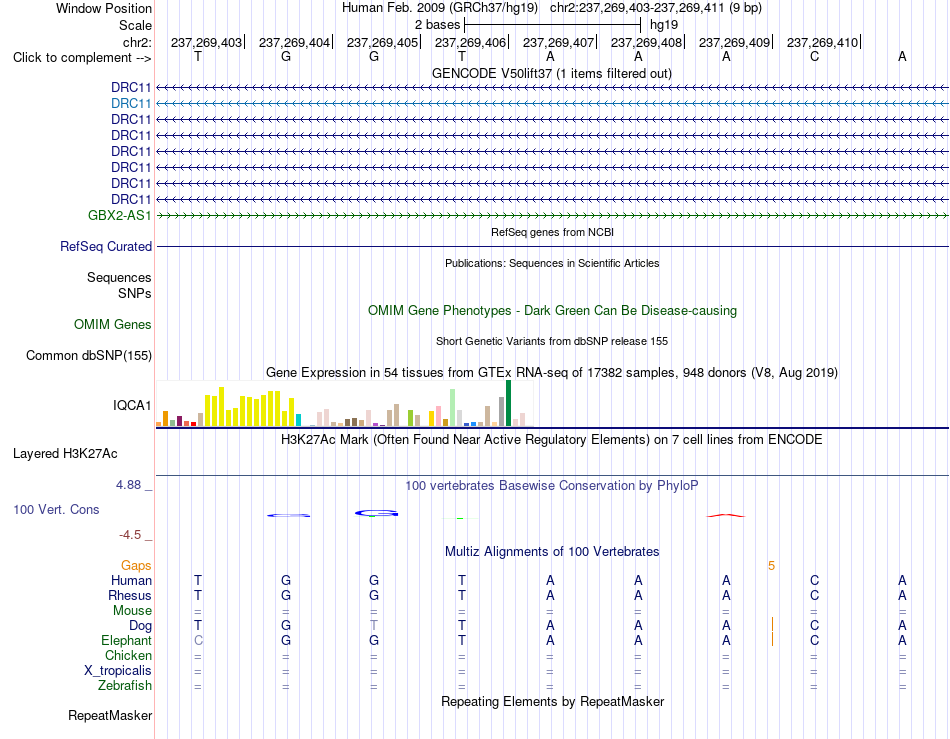
Task: Click the orange insertion bar in Elephant row
Action: point(772,639)
